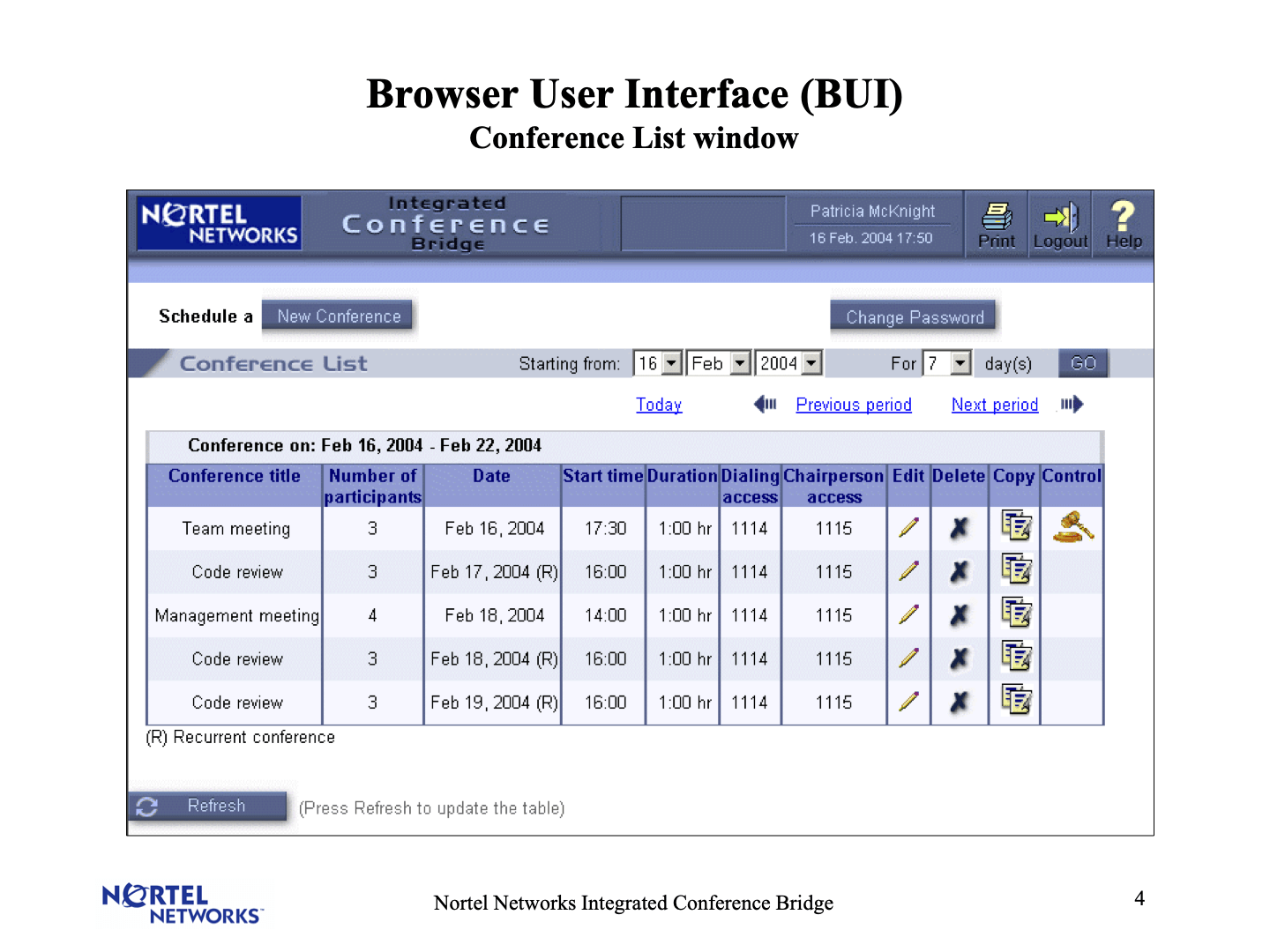The height and width of the screenshot is (952, 1270).
Task: Click the Dialing access column header
Action: click(x=751, y=487)
